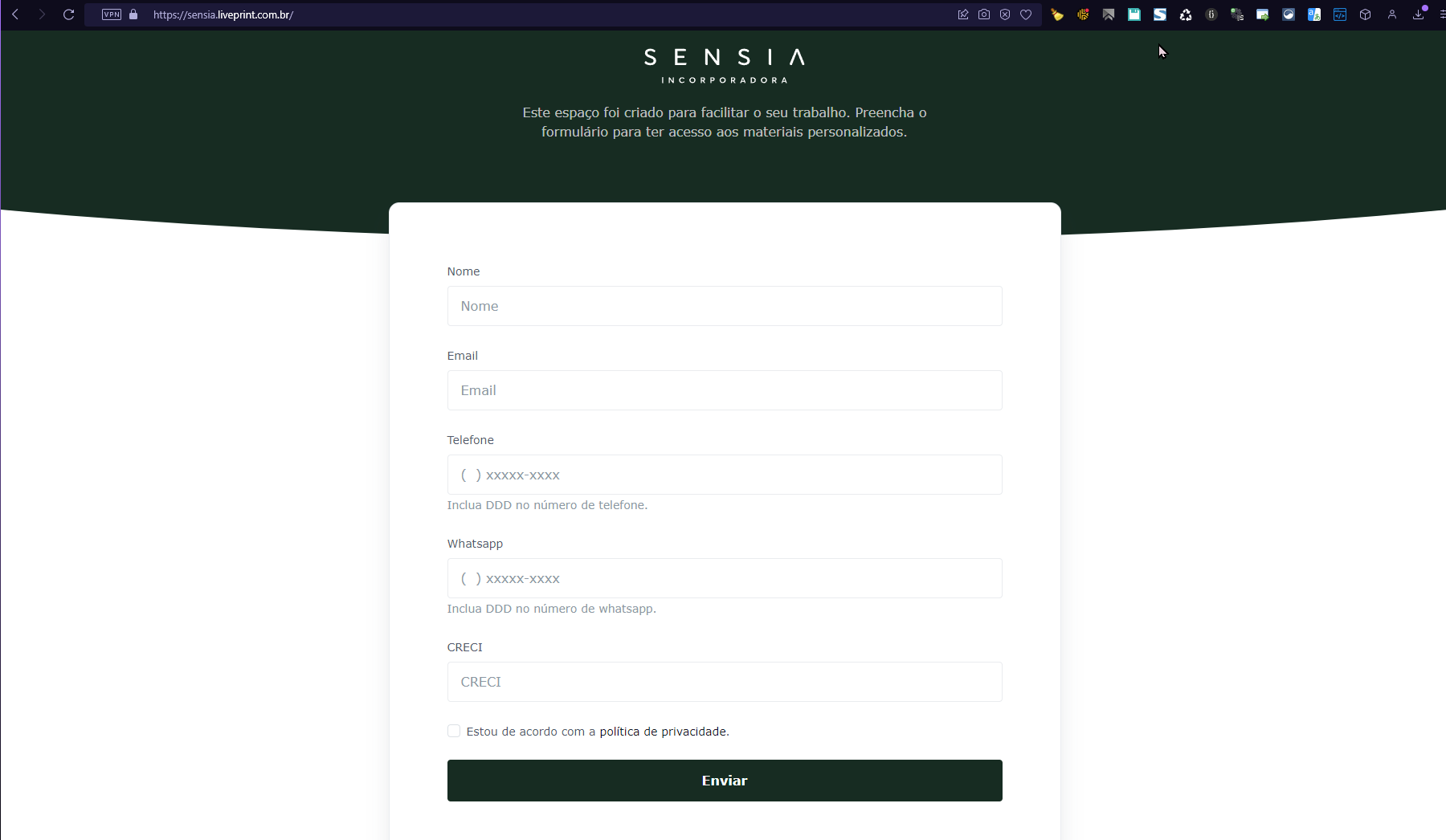
Task: Click the browser back arrow
Action: [15, 14]
